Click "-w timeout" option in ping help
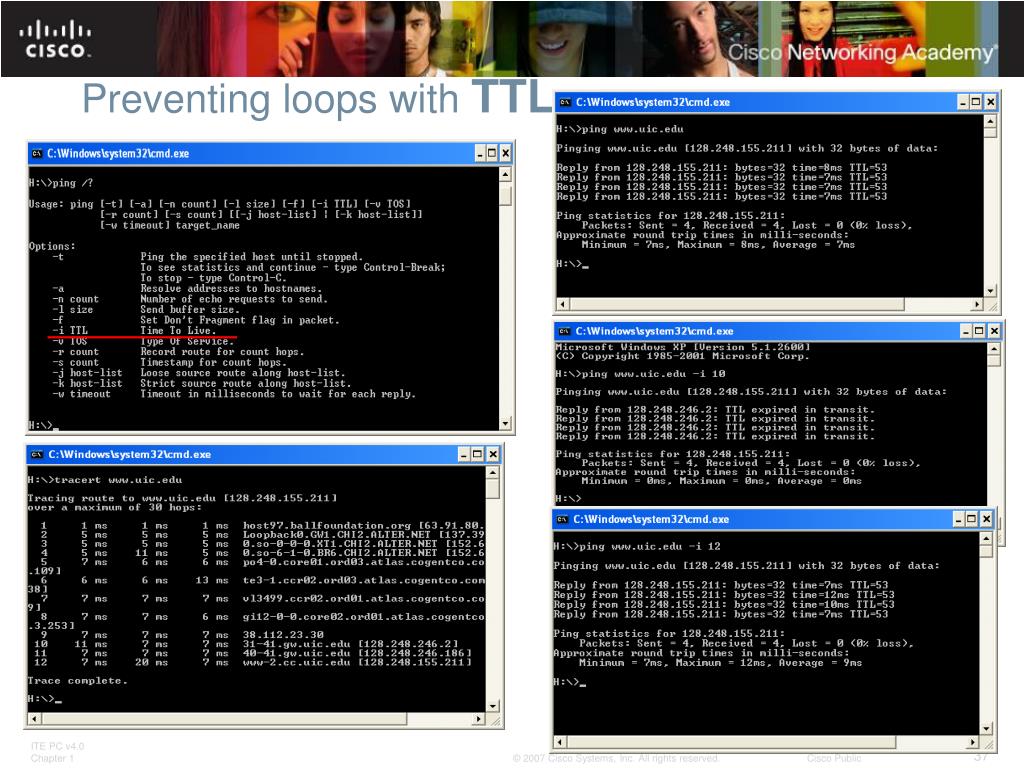This screenshot has height=768, width=1024. pos(82,394)
